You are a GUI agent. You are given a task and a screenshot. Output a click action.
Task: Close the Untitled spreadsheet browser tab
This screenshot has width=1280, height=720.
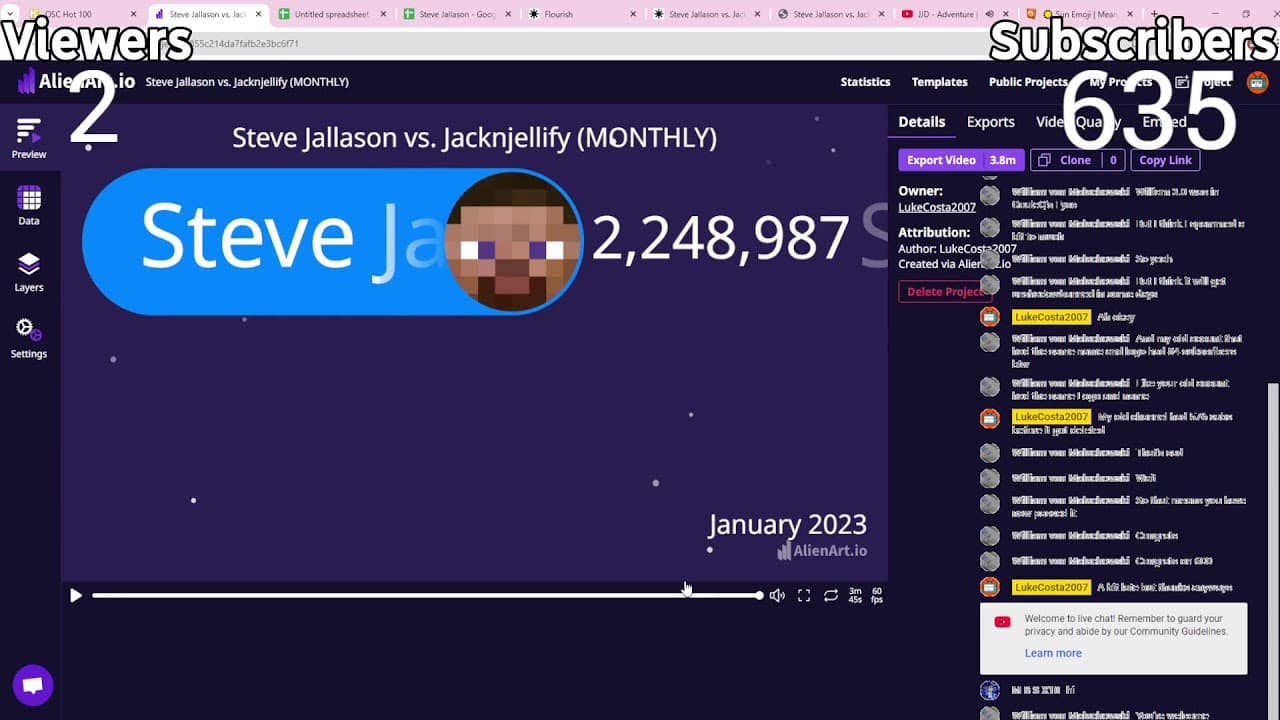[x=383, y=14]
